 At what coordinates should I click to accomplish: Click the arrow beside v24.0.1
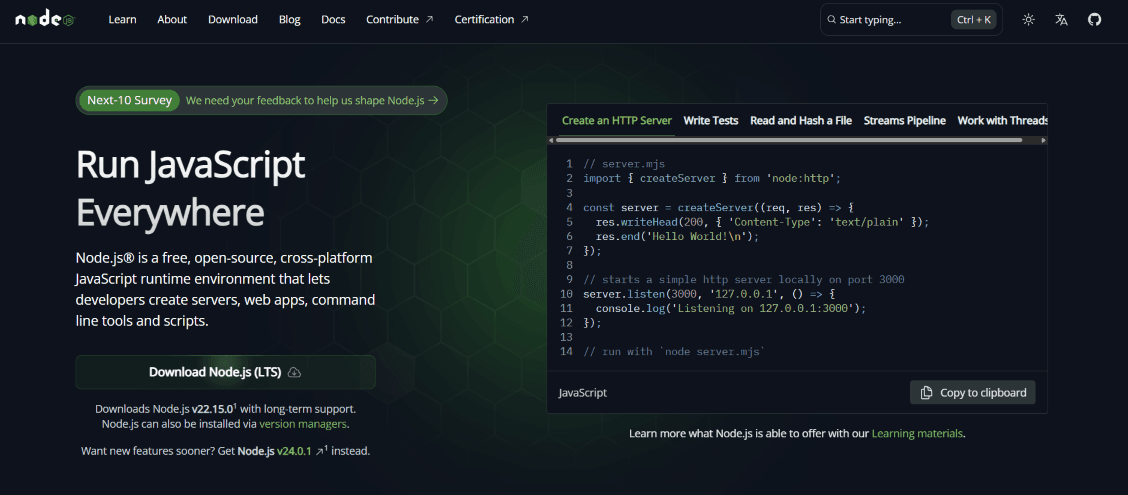tap(319, 452)
